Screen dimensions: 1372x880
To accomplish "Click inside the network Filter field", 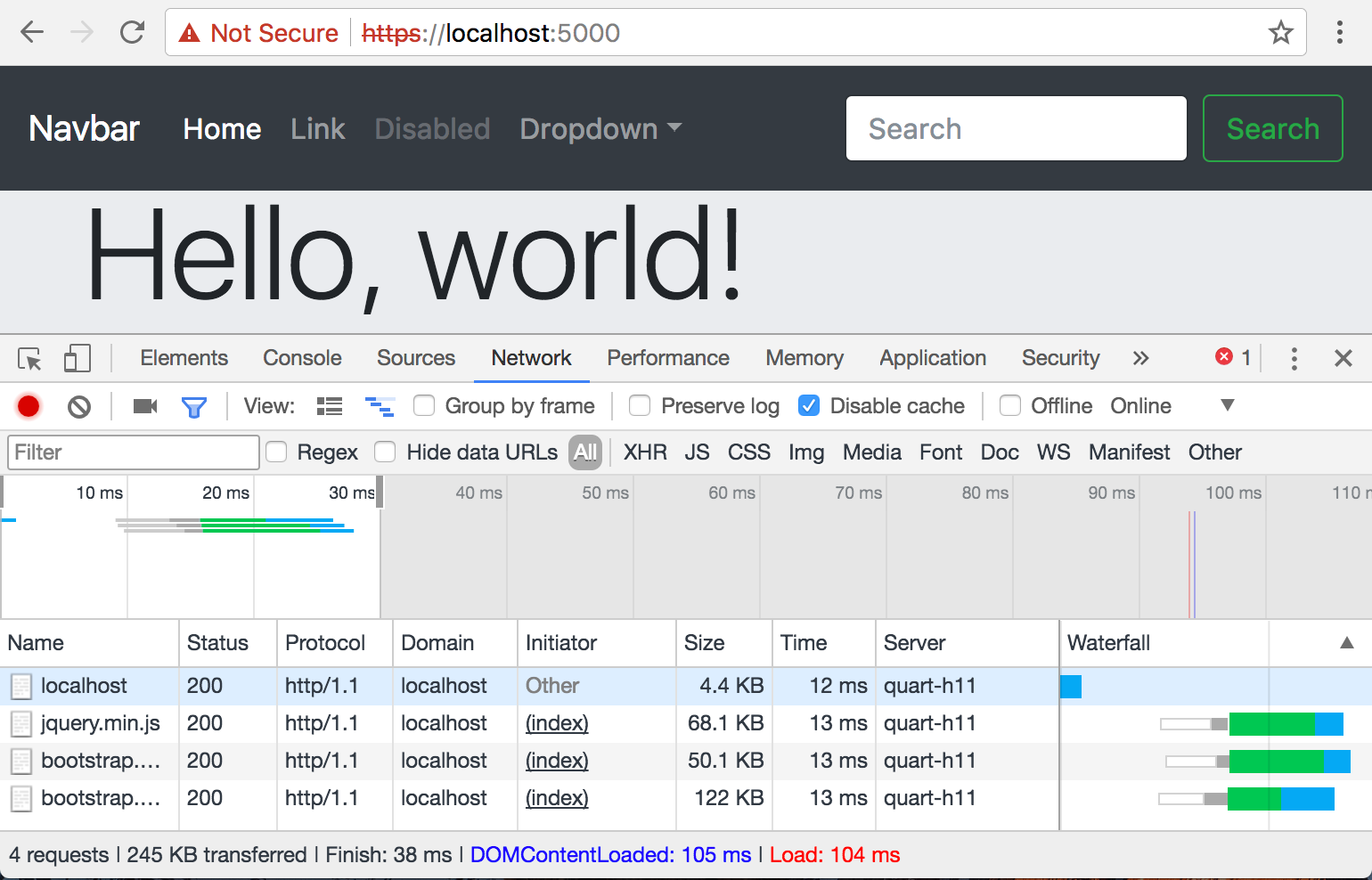I will pyautogui.click(x=132, y=452).
